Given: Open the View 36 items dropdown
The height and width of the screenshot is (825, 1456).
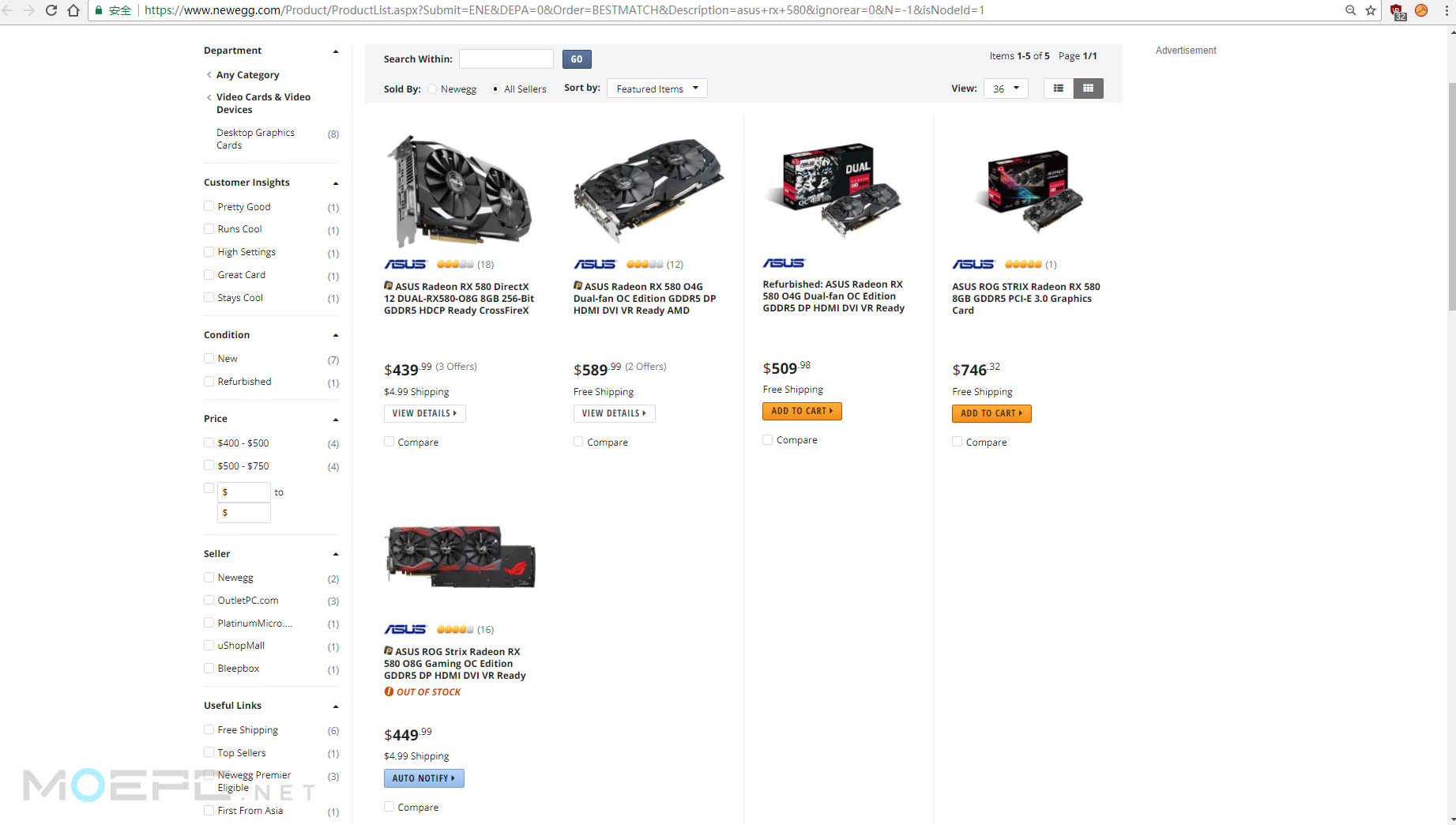Looking at the screenshot, I should coord(1006,89).
